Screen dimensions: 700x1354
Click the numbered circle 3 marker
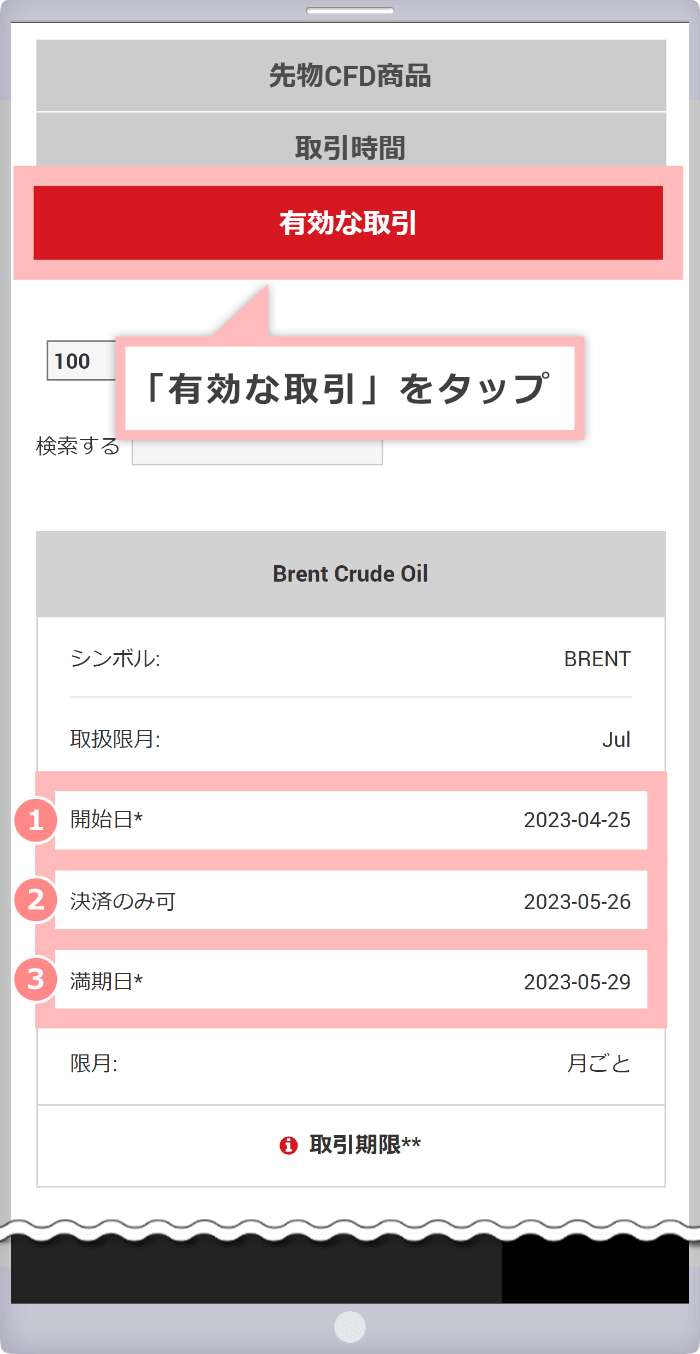pos(36,979)
